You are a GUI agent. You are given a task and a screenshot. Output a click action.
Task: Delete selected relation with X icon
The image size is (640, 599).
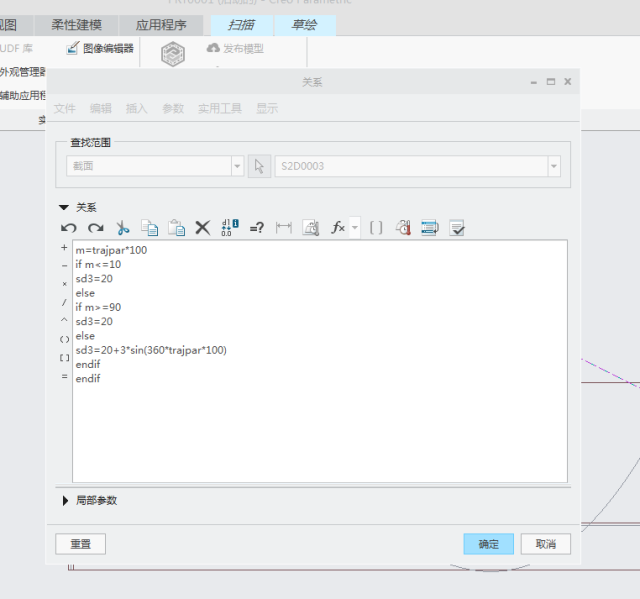point(202,228)
